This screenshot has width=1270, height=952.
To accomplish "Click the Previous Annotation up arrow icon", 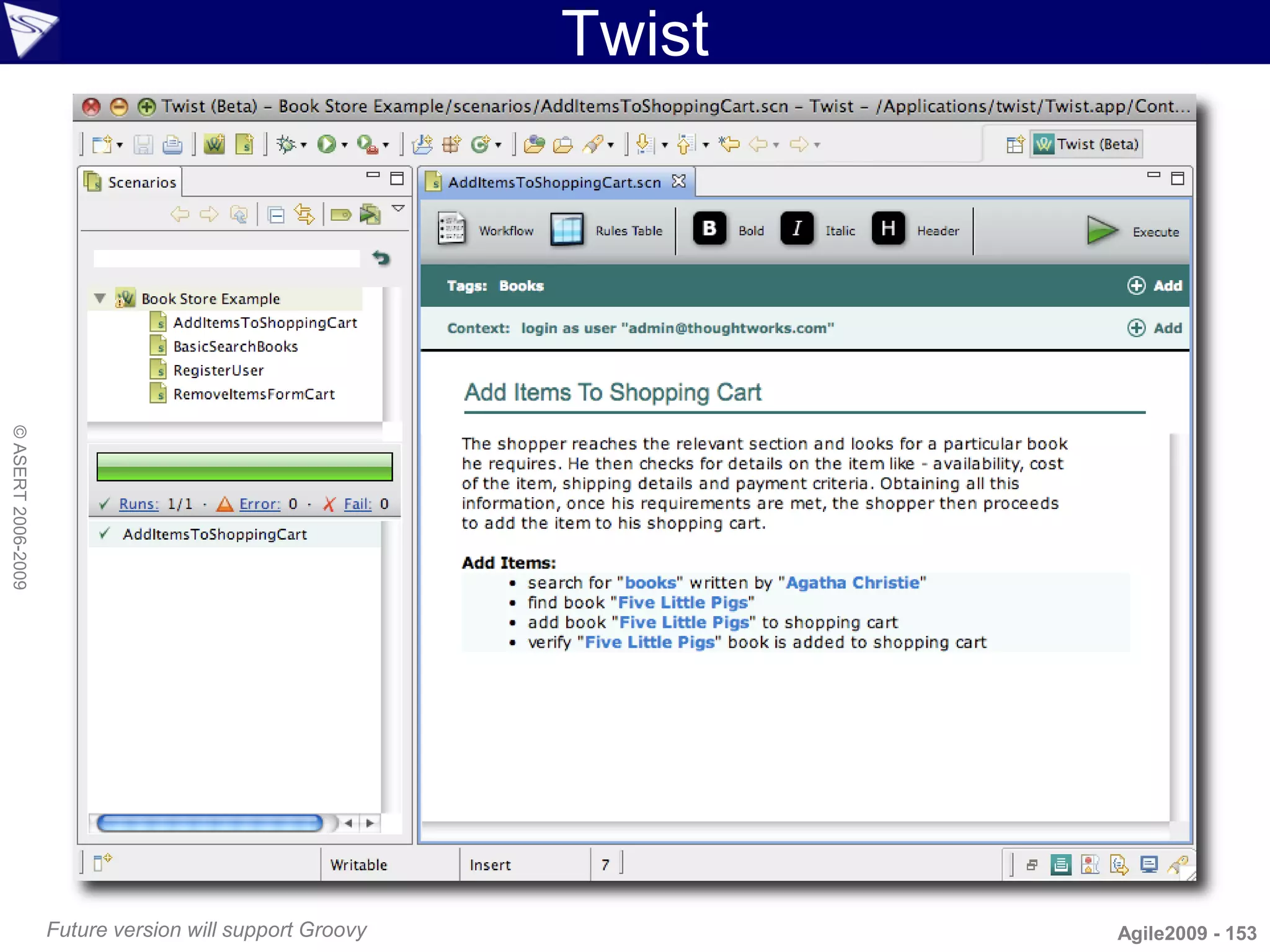I will click(x=686, y=145).
